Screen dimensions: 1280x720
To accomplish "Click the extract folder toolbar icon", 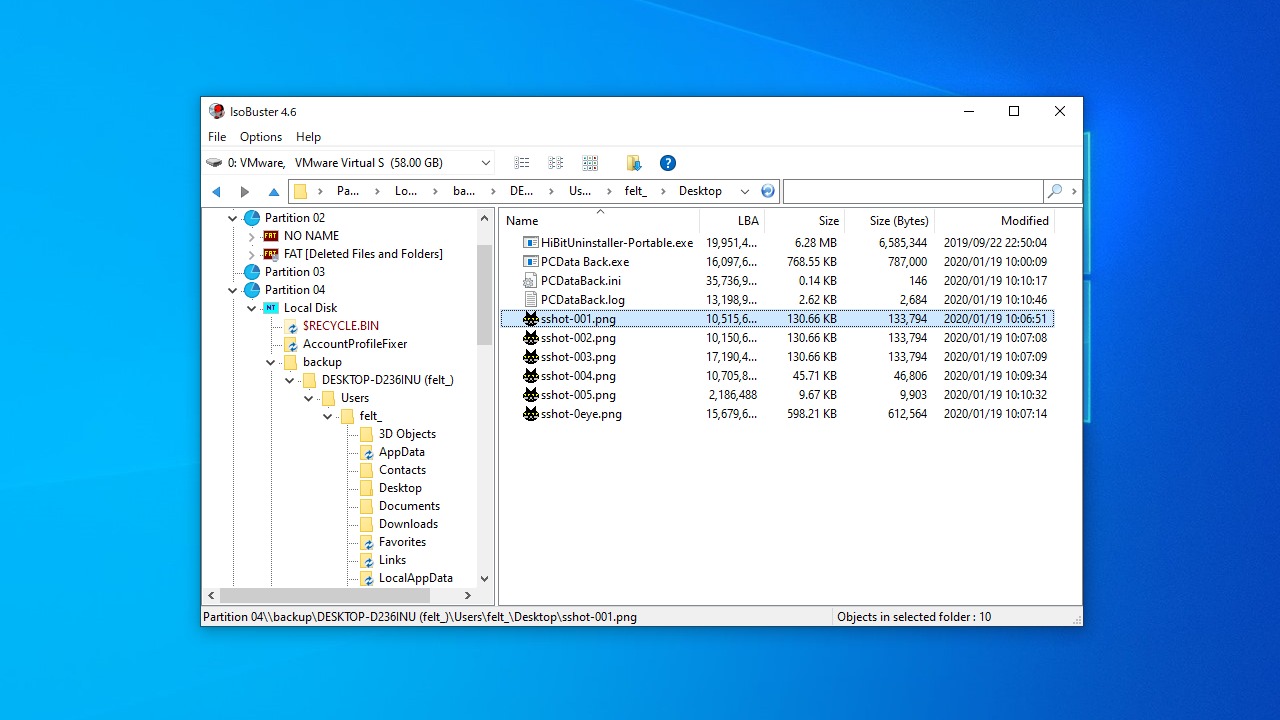I will [634, 163].
